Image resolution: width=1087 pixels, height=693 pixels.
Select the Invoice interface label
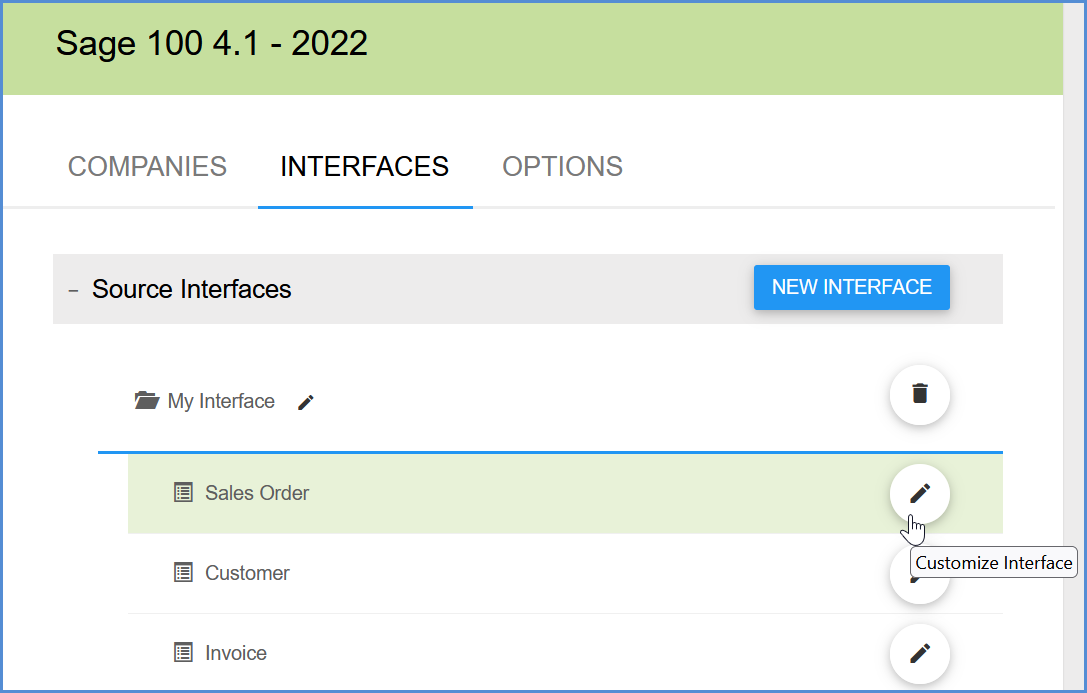[x=236, y=653]
